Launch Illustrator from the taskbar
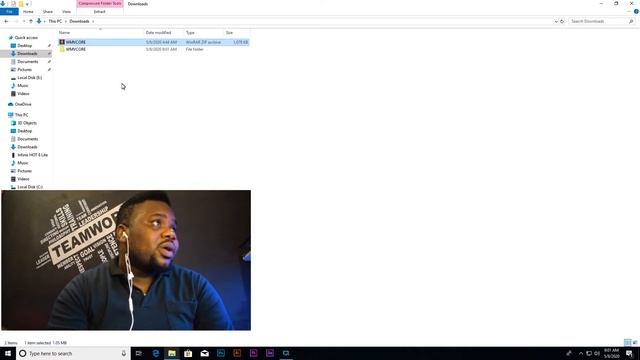The height and width of the screenshot is (360, 640). [x=237, y=353]
